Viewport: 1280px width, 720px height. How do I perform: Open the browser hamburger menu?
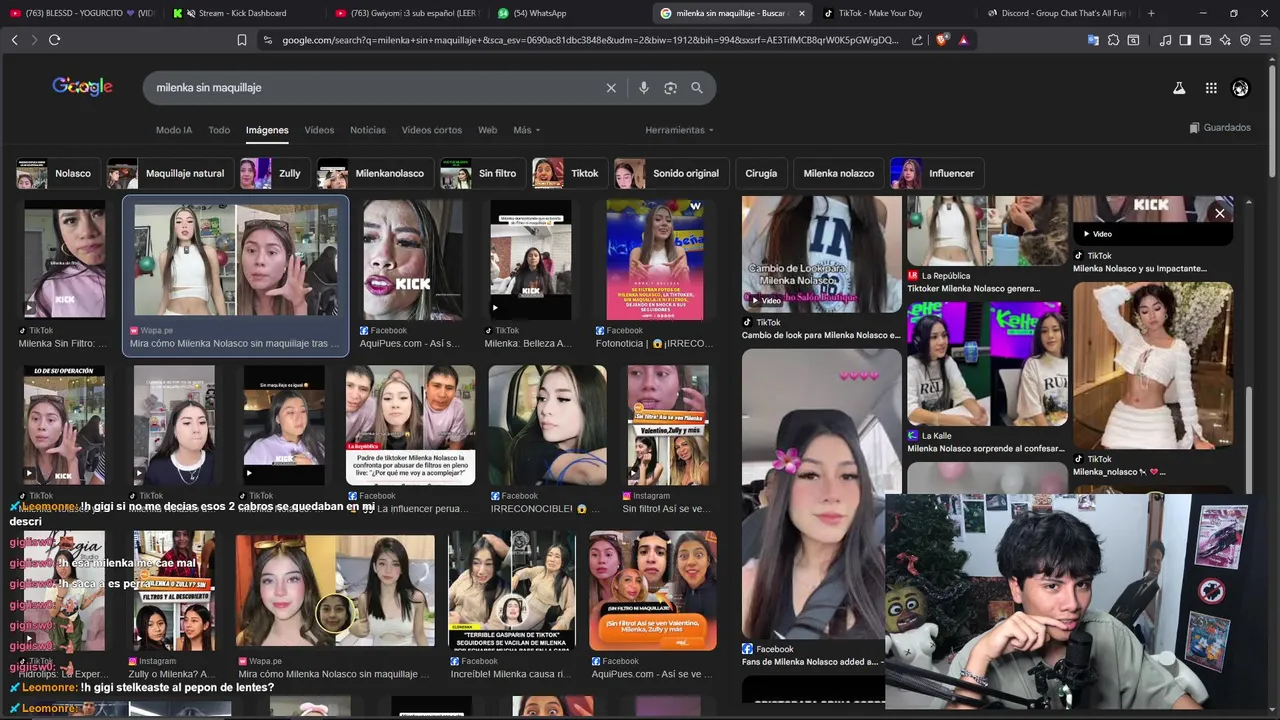coord(1265,40)
